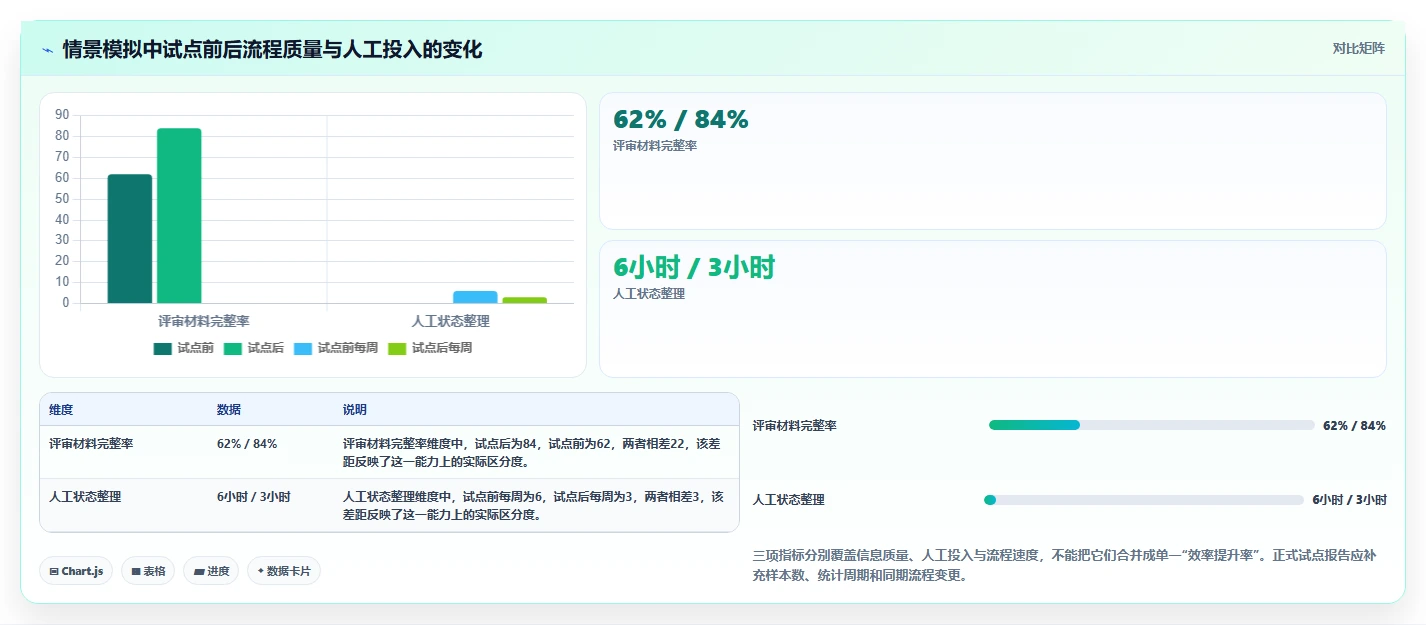1426x625 pixels.
Task: Click the 62% / 84% data card value
Action: coord(681,120)
